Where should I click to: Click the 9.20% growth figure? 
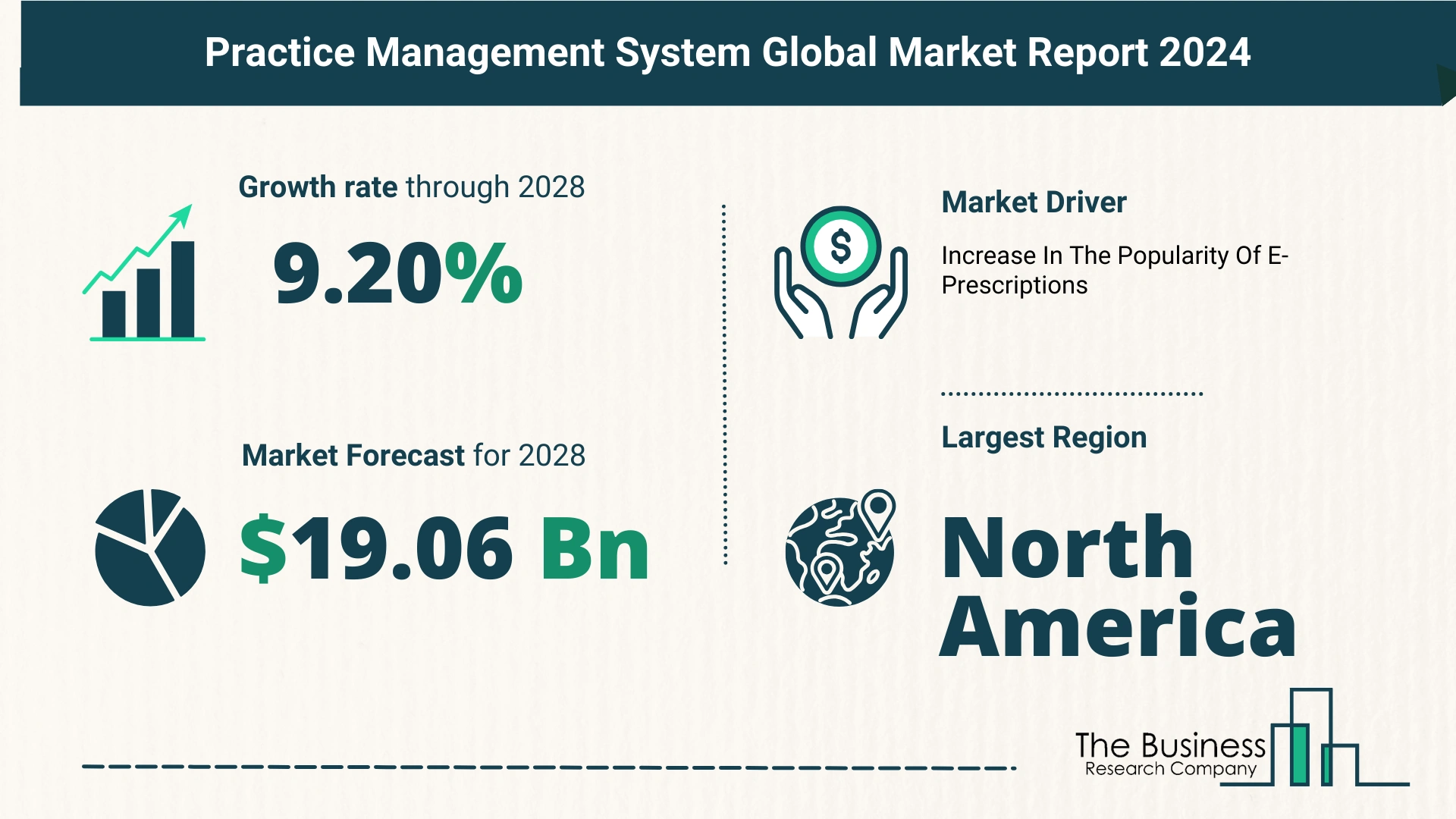pos(398,274)
